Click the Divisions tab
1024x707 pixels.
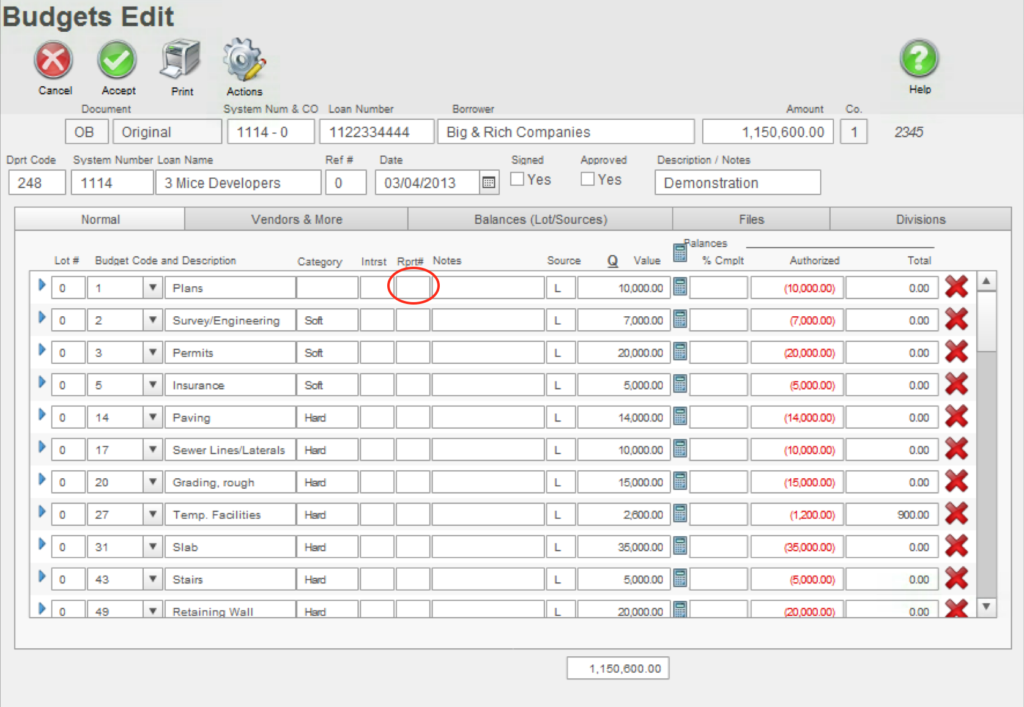point(919,219)
